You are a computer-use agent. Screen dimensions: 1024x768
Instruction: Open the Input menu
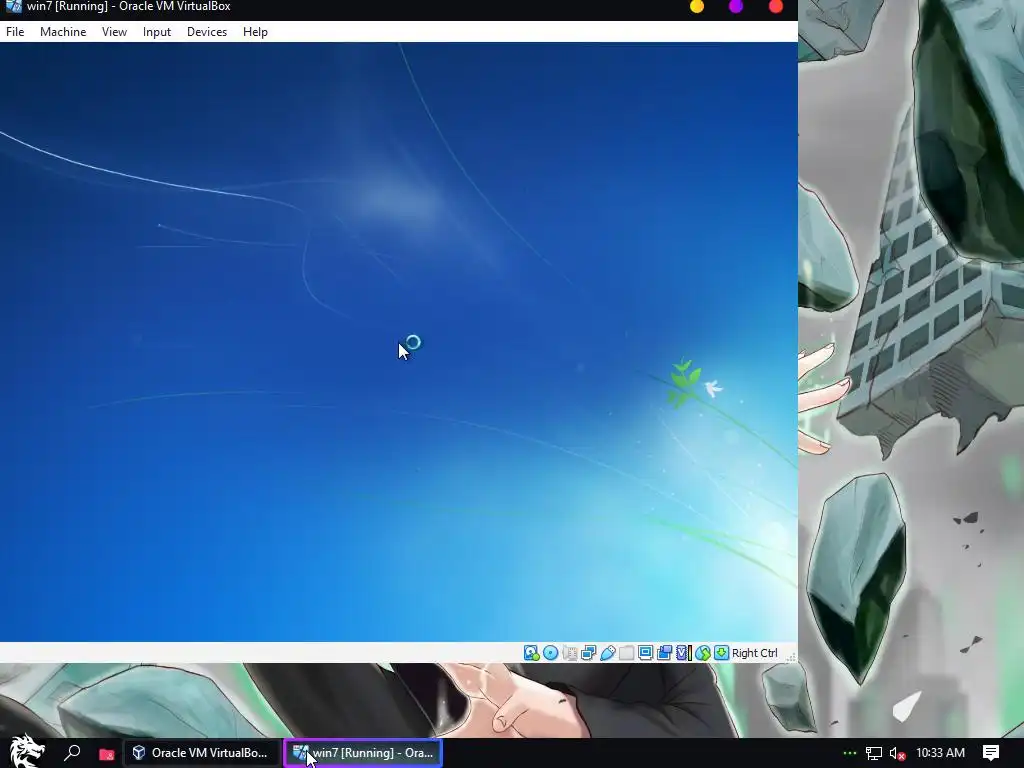(157, 32)
